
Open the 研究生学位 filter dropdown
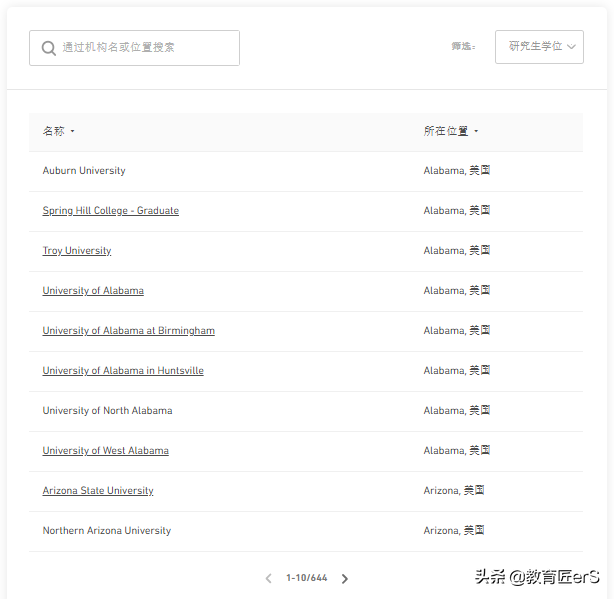tap(539, 47)
